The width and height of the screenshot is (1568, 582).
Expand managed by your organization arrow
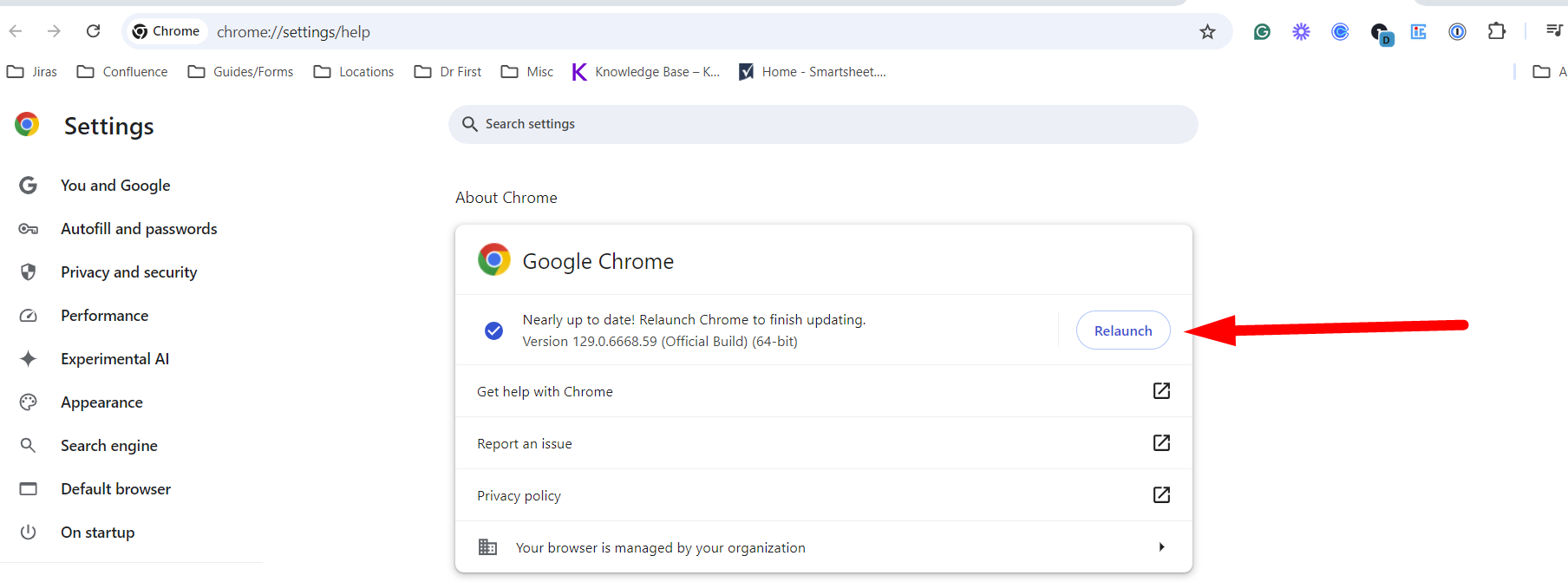[1161, 547]
